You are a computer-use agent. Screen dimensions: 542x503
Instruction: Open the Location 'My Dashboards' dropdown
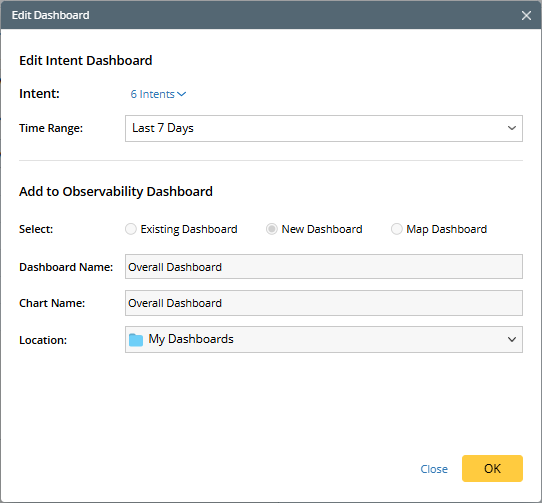click(324, 339)
